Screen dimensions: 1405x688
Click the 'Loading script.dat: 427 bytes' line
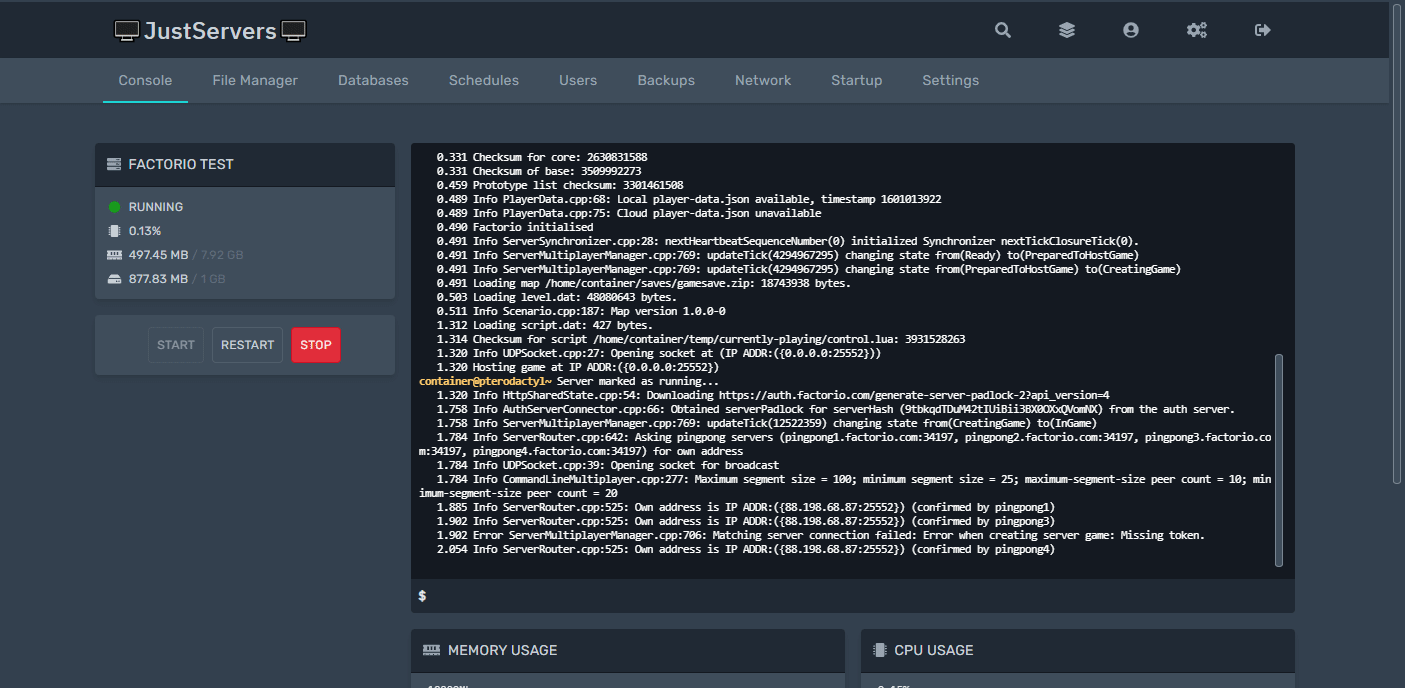pos(545,325)
